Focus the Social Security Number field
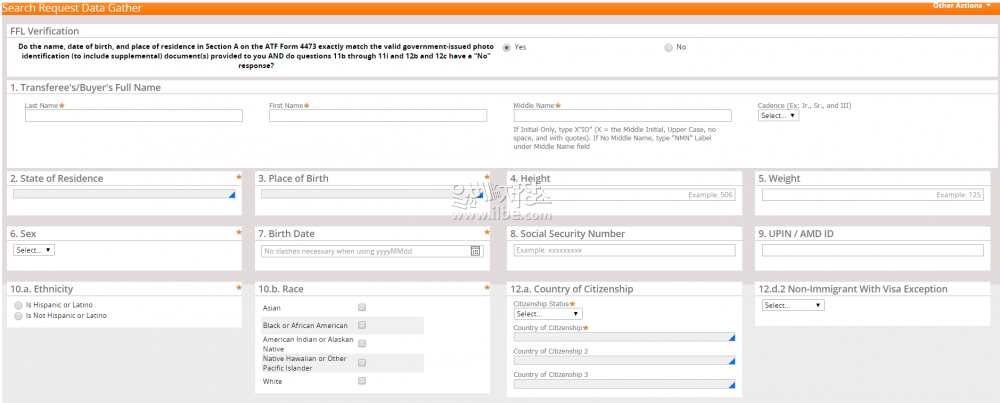This screenshot has height=403, width=1000. tap(624, 250)
